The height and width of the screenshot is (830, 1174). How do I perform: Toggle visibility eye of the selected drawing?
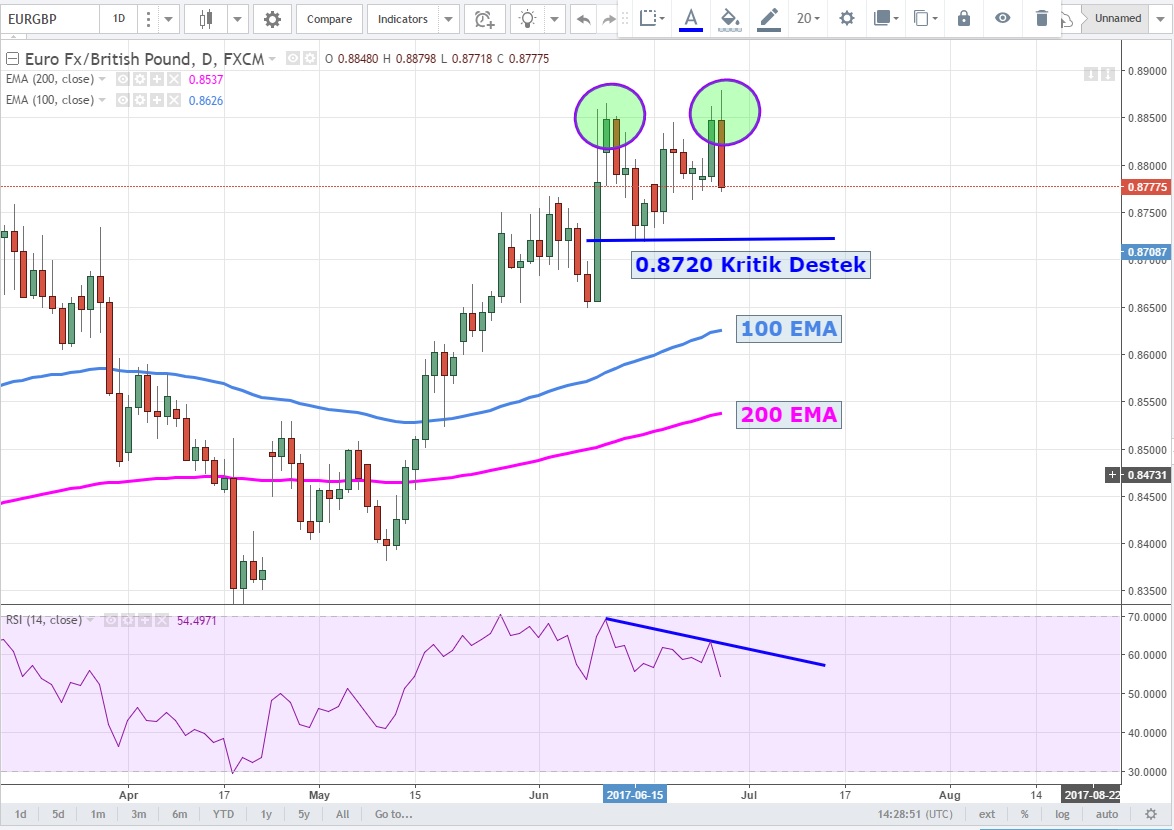click(1002, 18)
